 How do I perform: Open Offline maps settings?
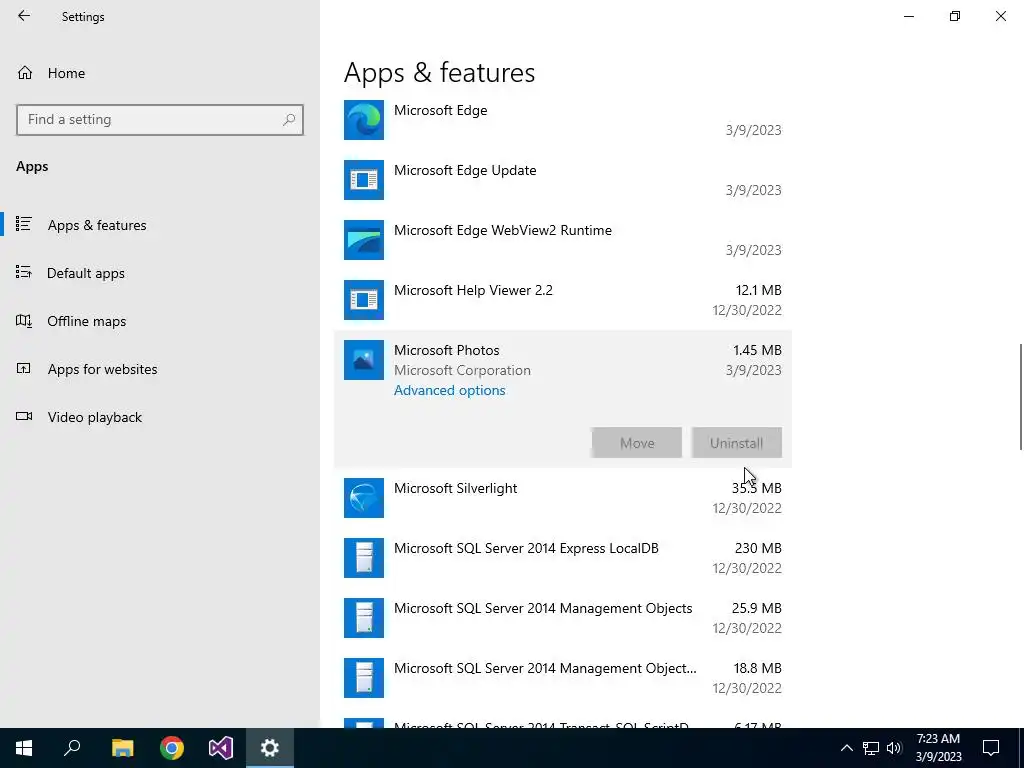tap(86, 321)
